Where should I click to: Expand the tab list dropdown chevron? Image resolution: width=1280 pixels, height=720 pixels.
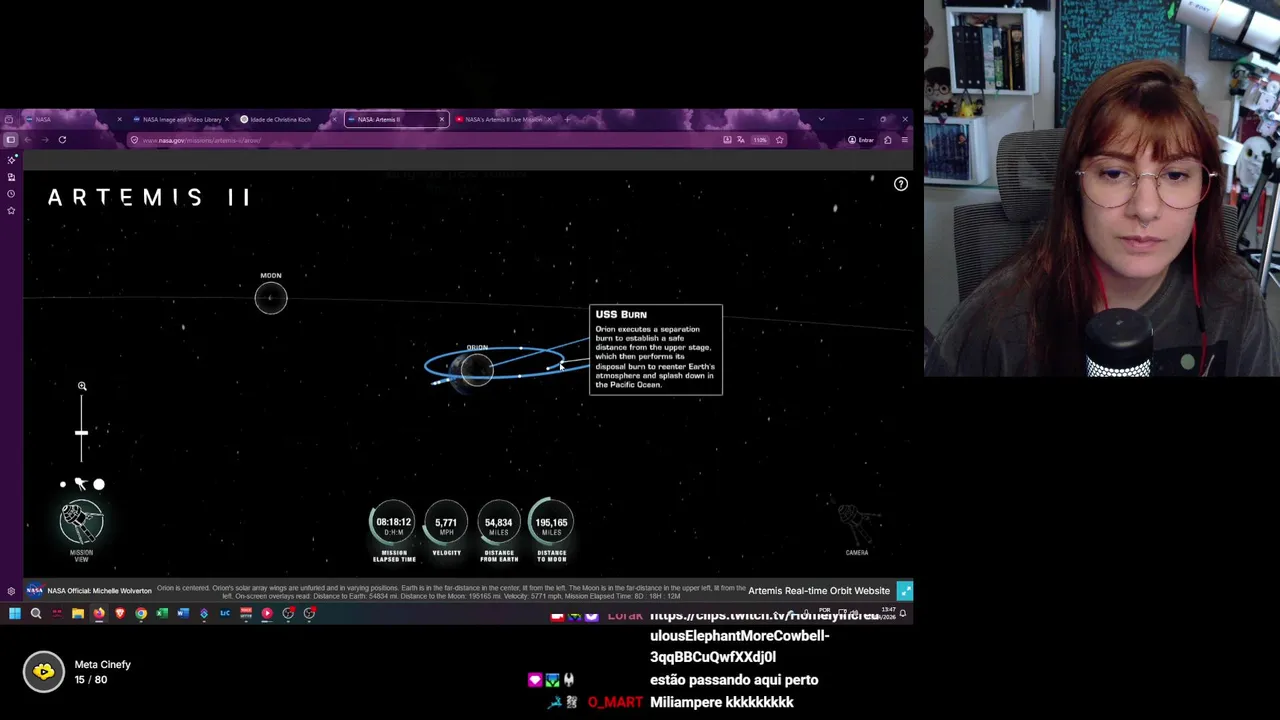[821, 119]
